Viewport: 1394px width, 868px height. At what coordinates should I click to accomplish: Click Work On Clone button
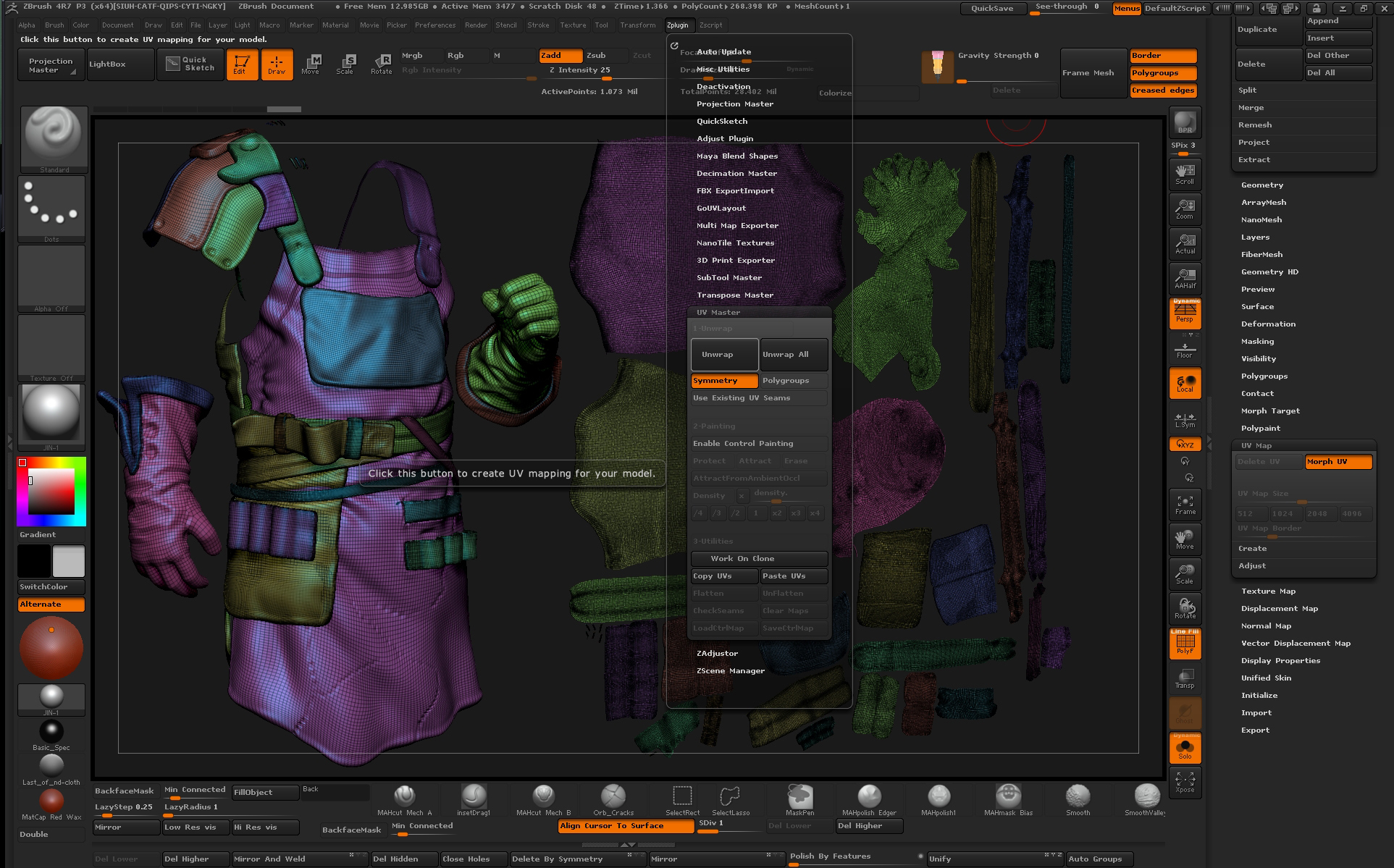759,559
